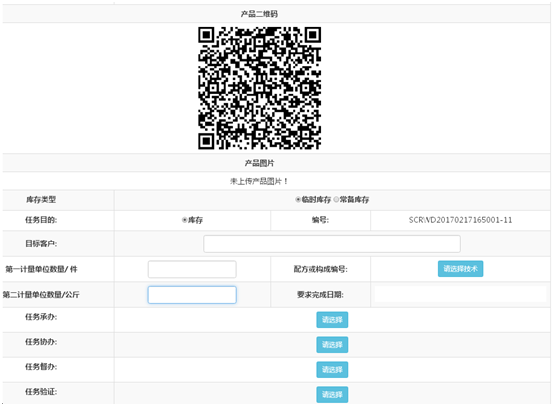
Task: Click 请选择 button for 任务验证
Action: click(x=332, y=395)
